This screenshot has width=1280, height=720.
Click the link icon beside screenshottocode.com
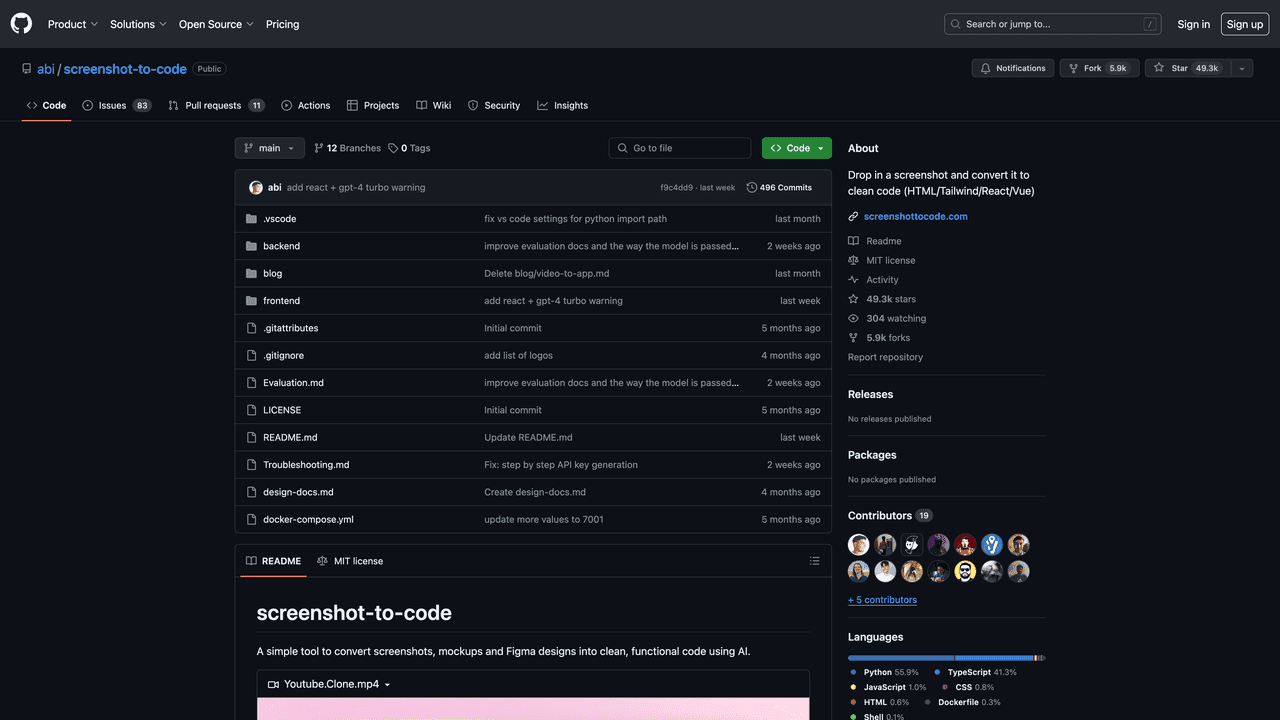coord(853,216)
